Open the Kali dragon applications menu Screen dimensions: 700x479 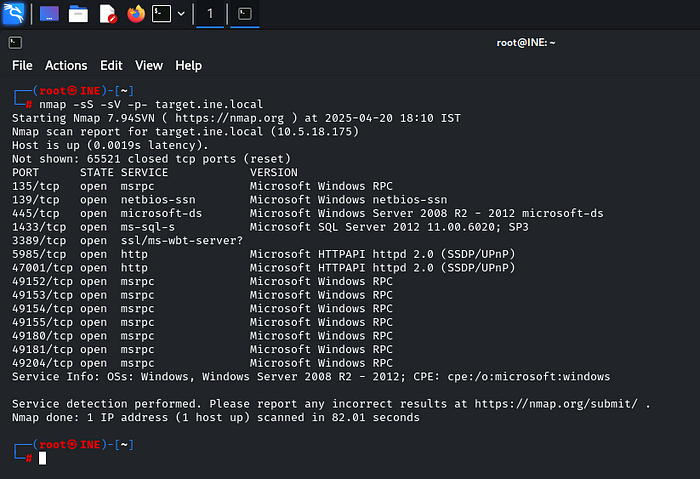13,13
